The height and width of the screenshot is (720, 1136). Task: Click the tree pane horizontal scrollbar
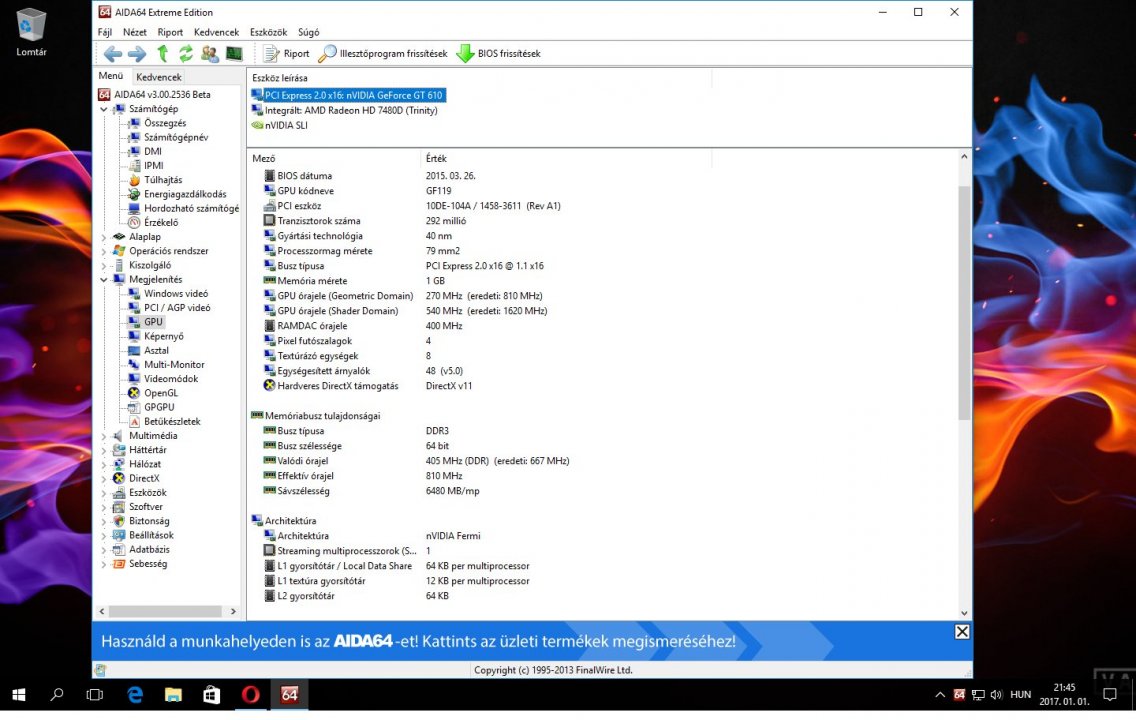tap(166, 611)
